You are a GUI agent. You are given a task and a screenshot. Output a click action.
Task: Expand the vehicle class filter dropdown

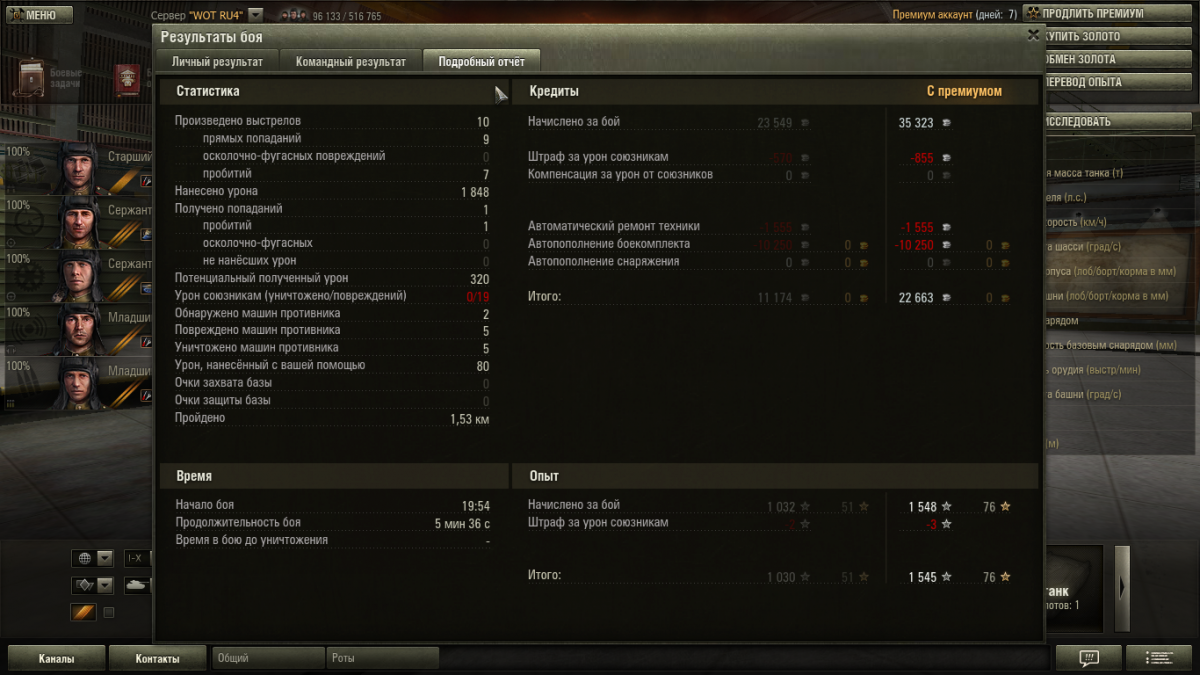105,585
